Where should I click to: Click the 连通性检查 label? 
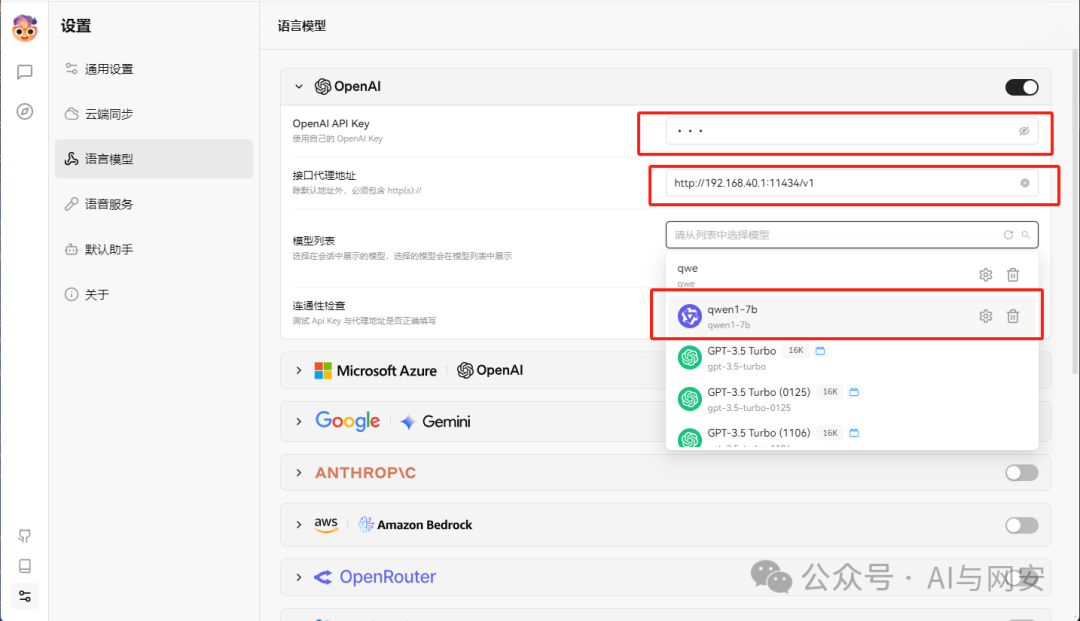coord(319,306)
